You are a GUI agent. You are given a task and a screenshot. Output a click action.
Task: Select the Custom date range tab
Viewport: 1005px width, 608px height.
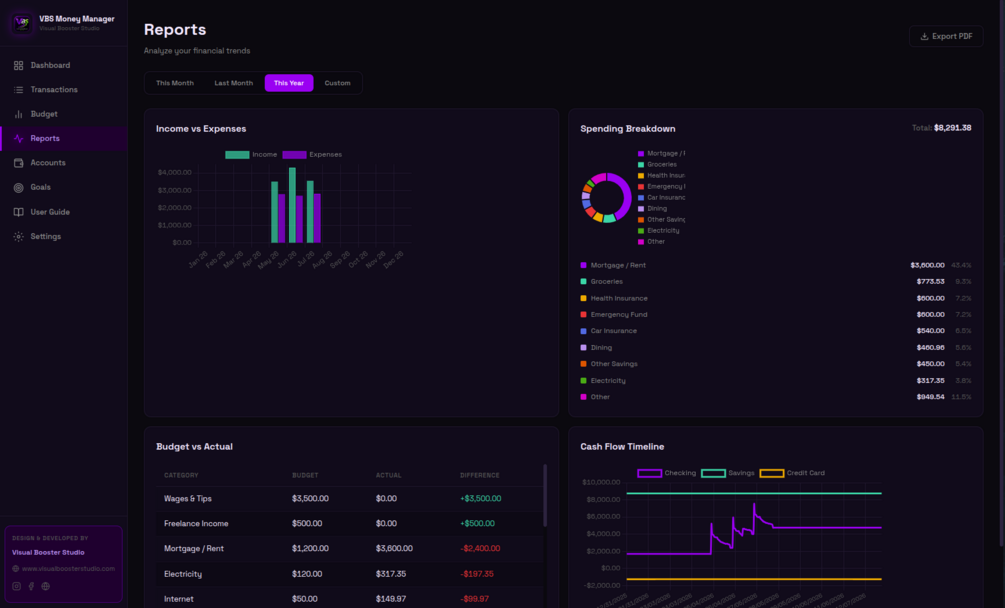tap(337, 83)
